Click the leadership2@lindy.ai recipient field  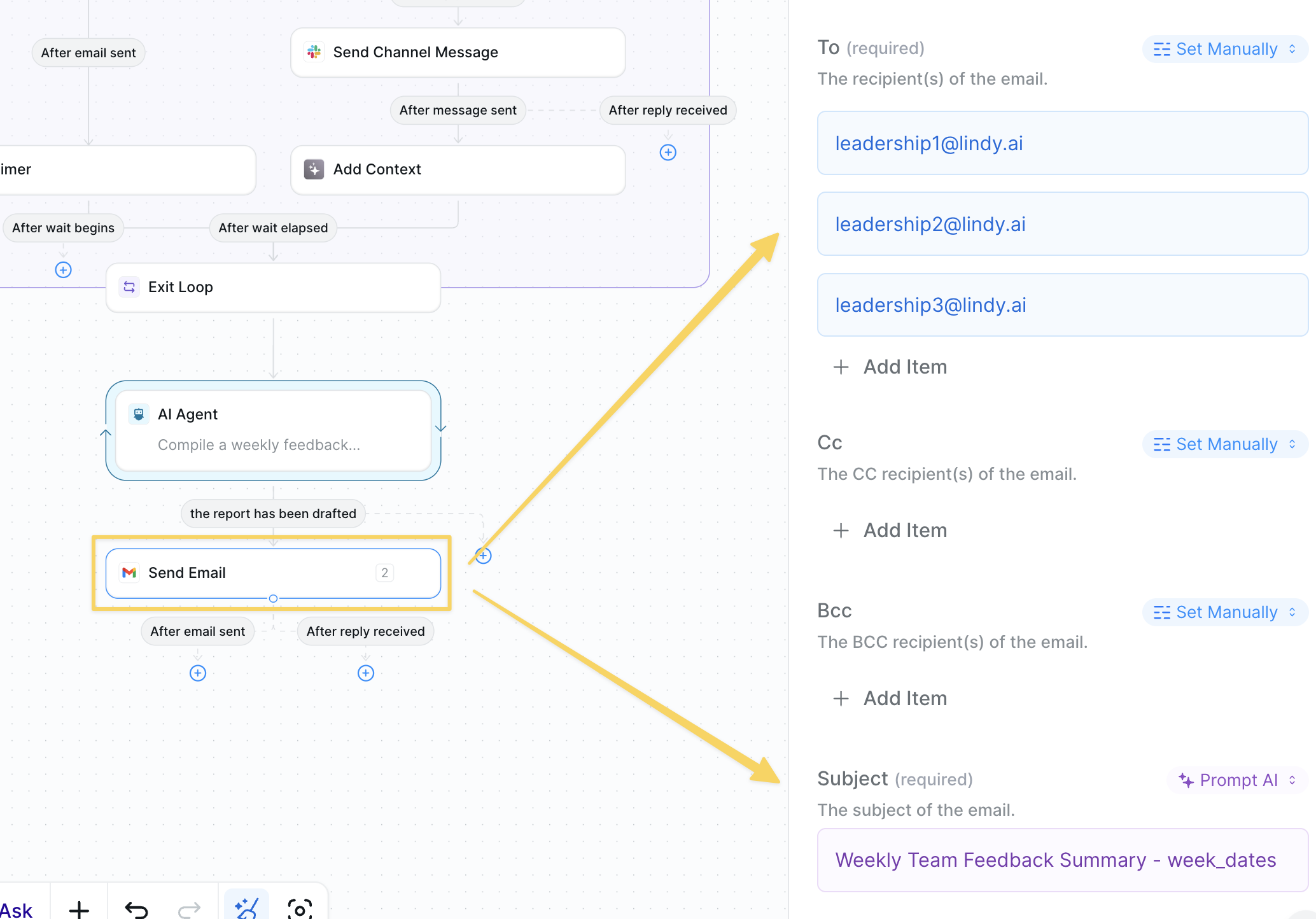coord(1062,224)
